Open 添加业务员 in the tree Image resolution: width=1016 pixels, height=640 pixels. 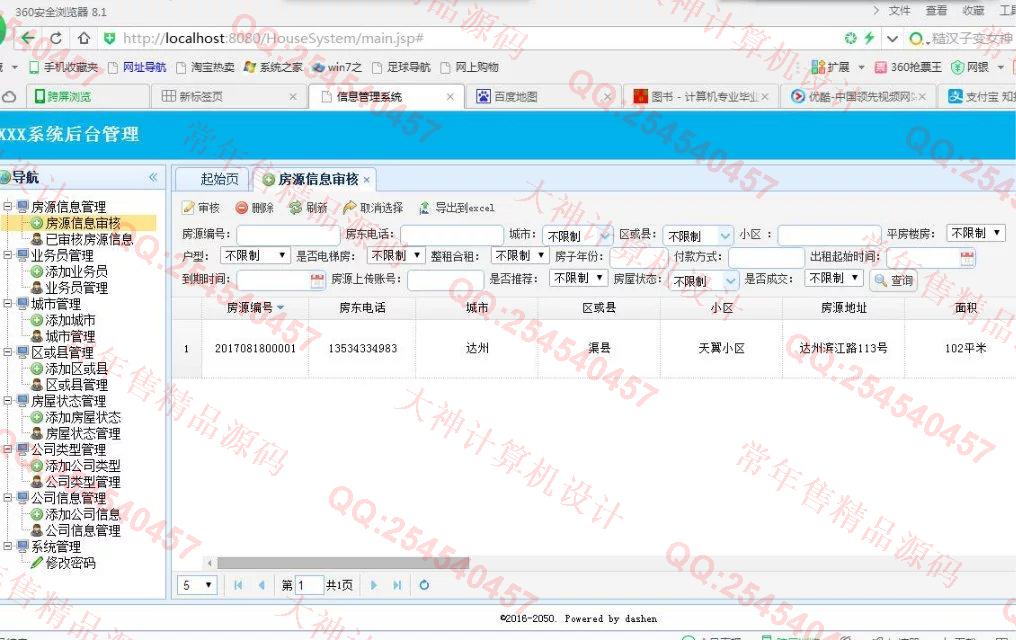(x=76, y=271)
